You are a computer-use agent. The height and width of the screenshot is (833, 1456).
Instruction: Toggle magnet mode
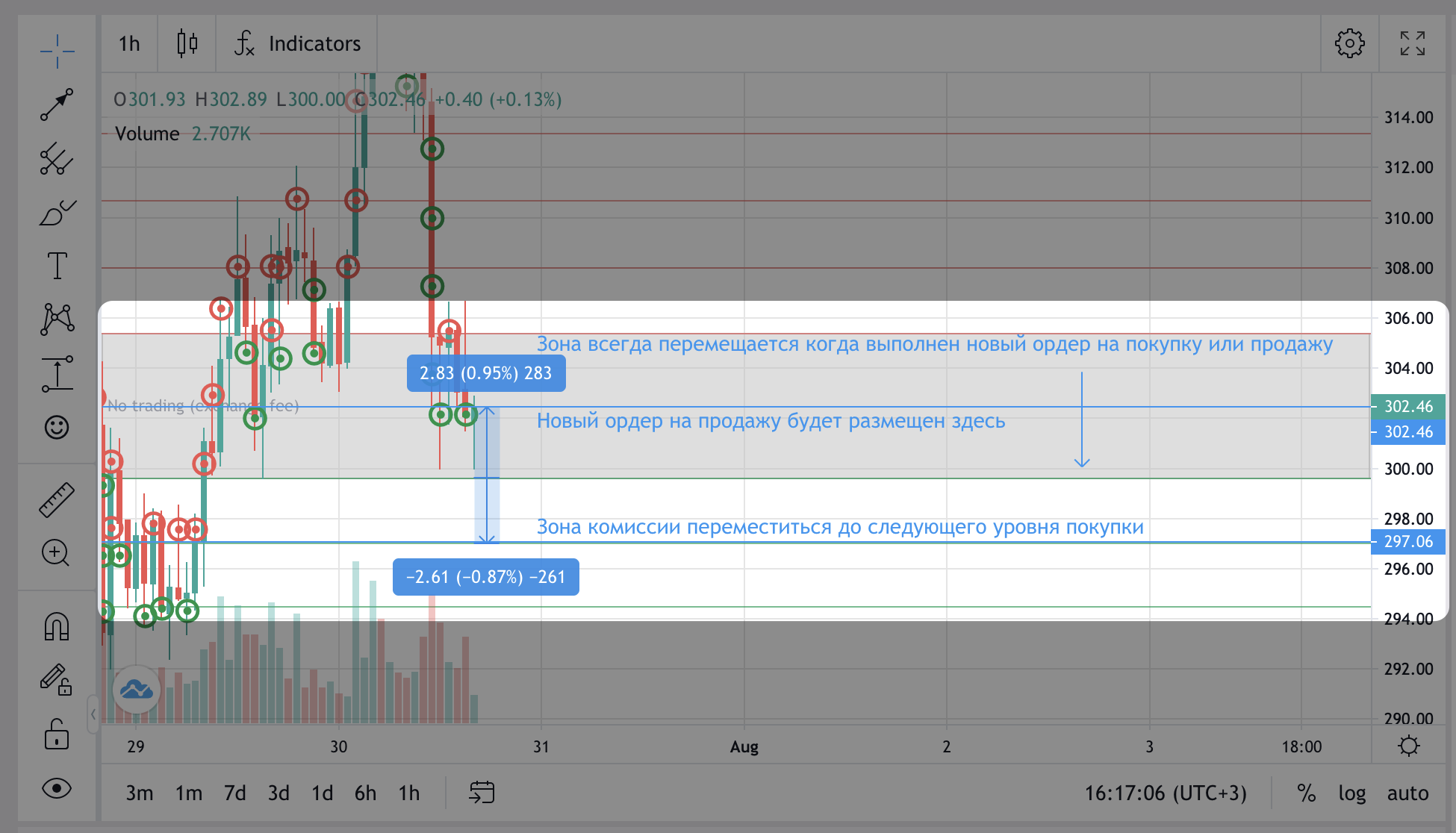click(x=57, y=626)
